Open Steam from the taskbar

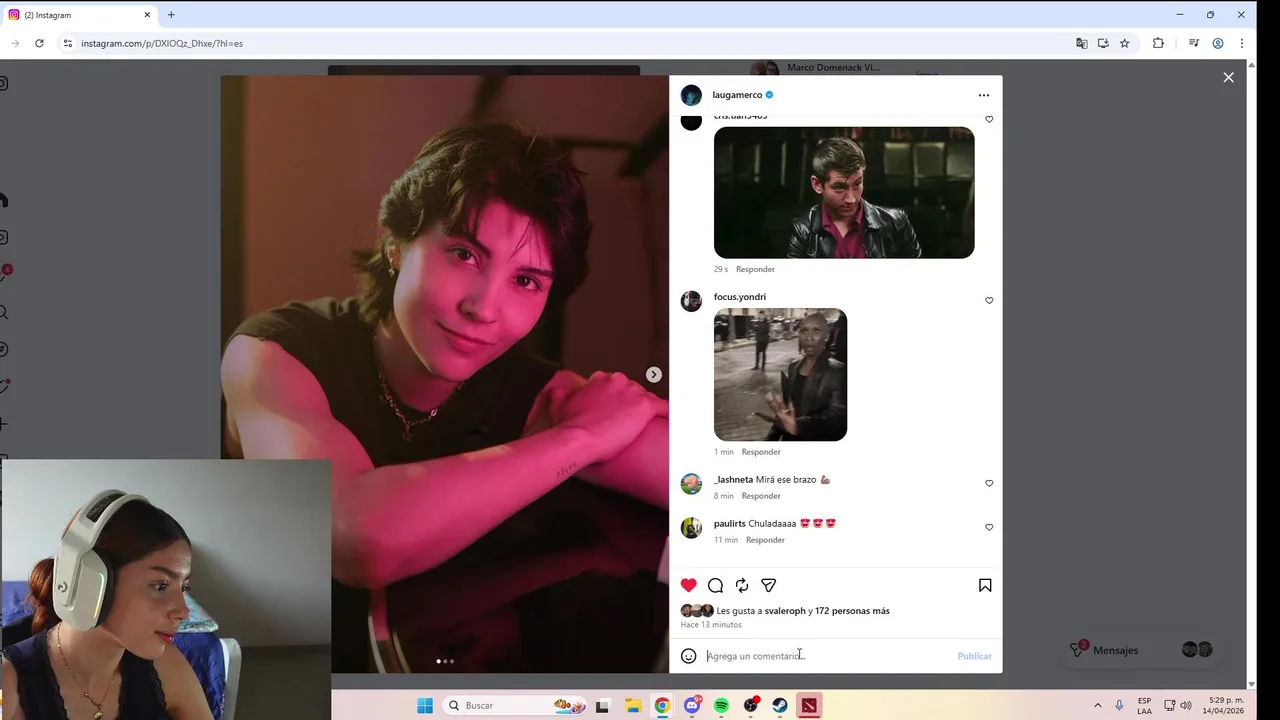780,705
